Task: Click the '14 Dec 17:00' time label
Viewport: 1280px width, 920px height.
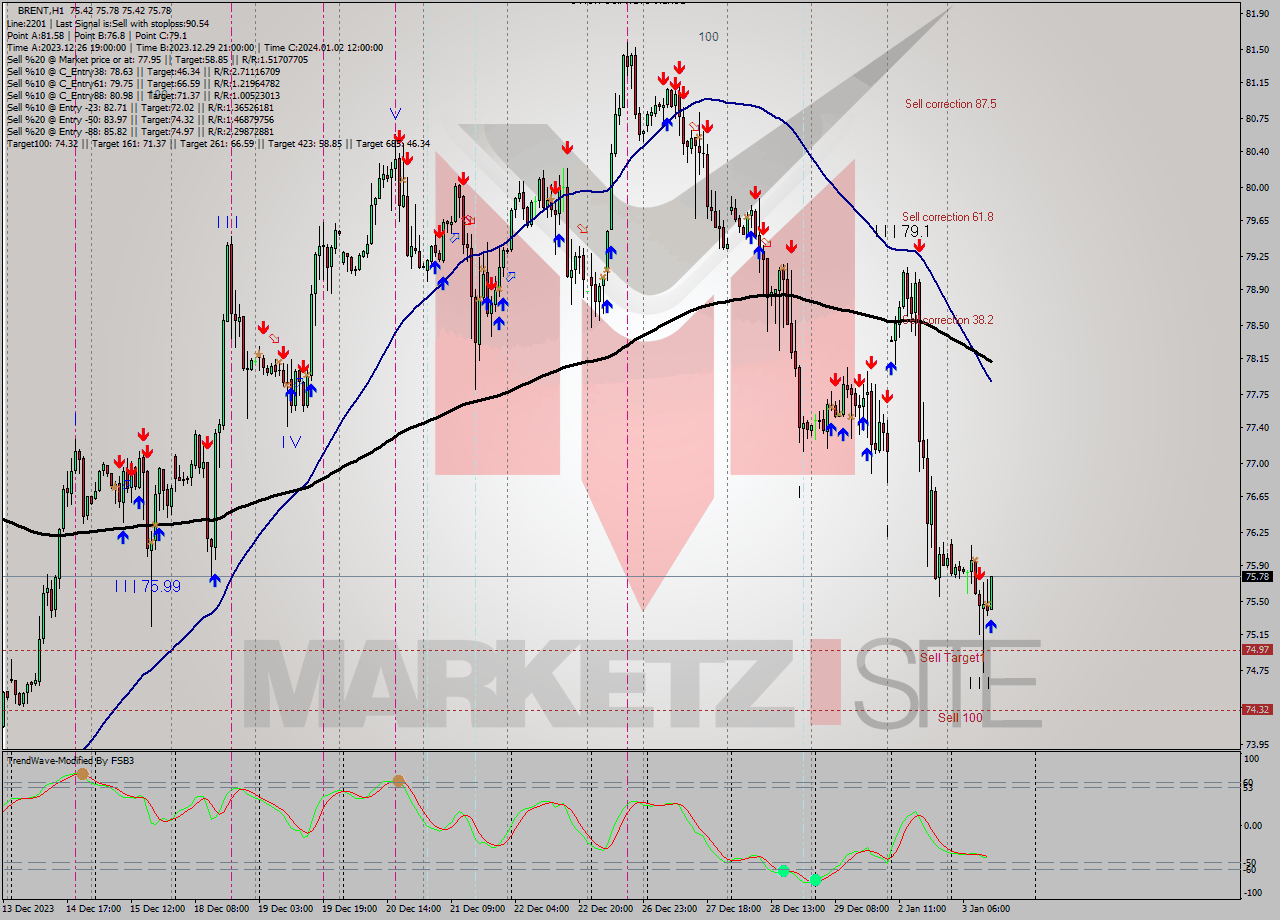Action: tap(93, 909)
